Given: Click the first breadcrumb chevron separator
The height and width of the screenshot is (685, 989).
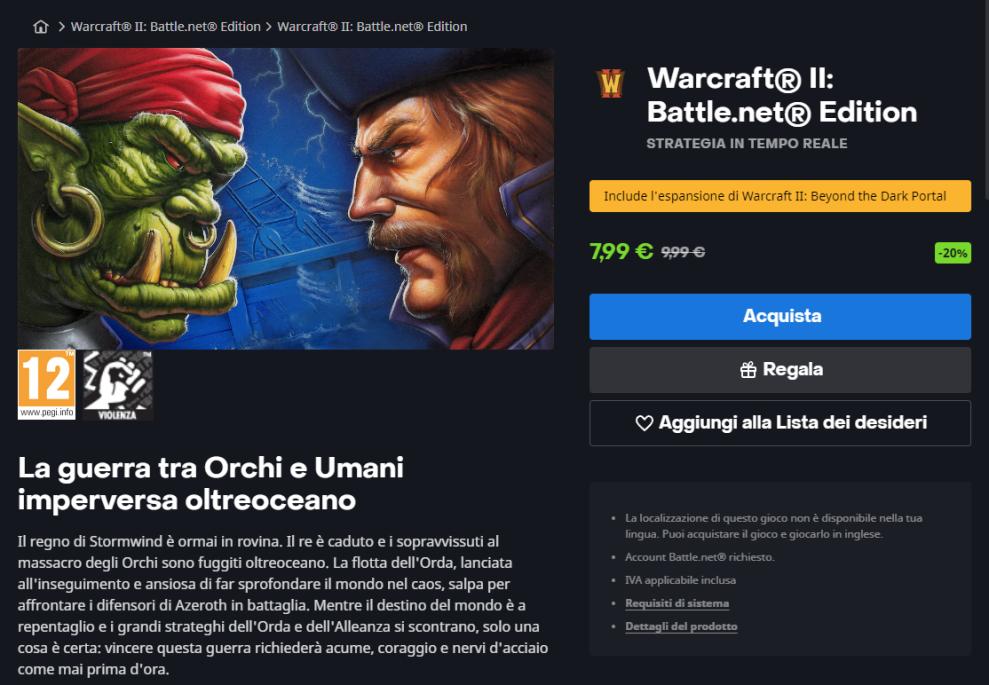Looking at the screenshot, I should (61, 26).
